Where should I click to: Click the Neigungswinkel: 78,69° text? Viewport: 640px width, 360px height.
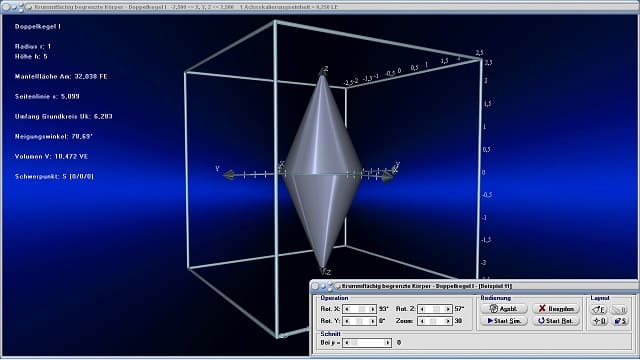pos(53,136)
